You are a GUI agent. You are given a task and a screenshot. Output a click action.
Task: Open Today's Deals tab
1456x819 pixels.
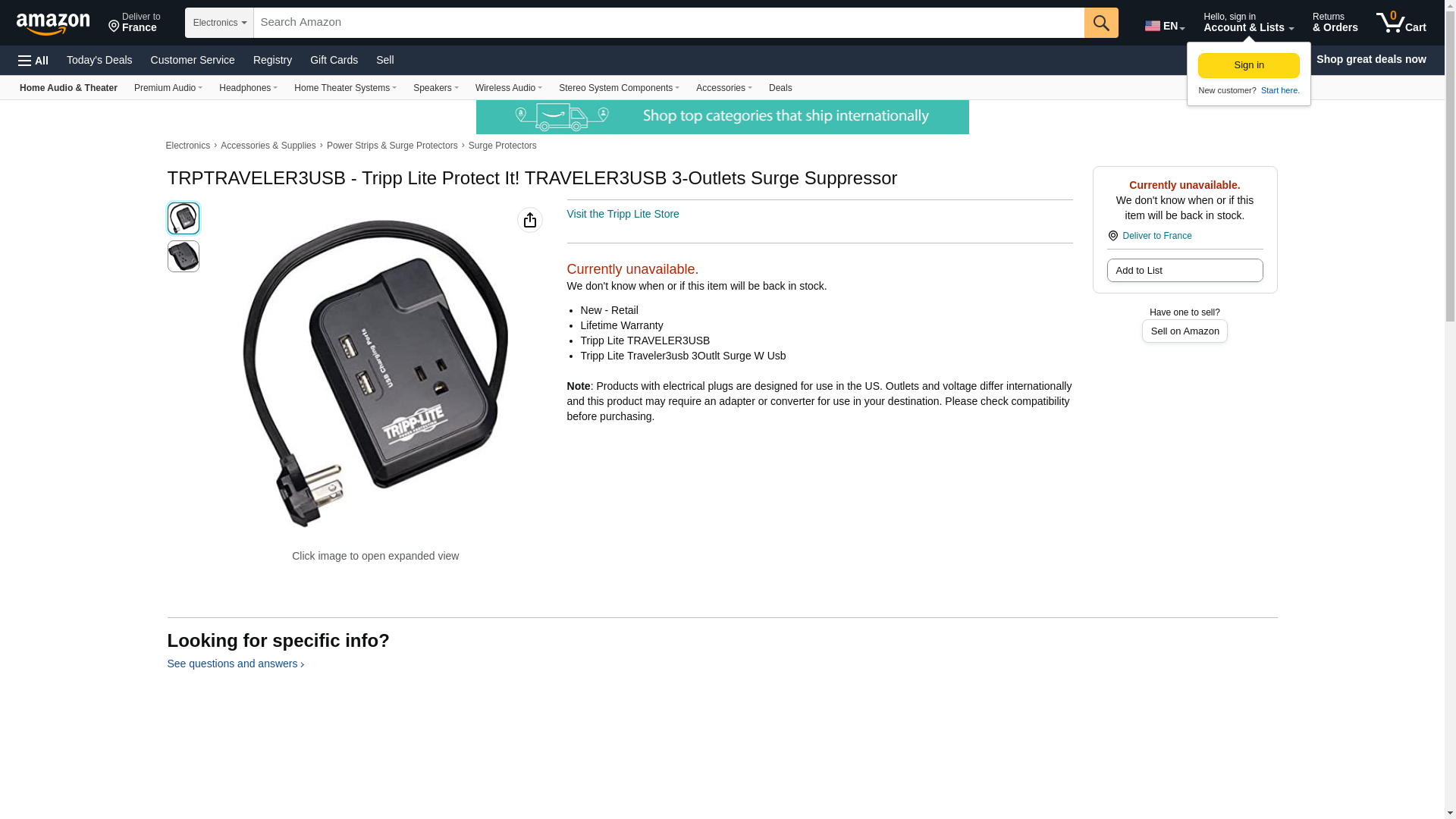coord(99,60)
